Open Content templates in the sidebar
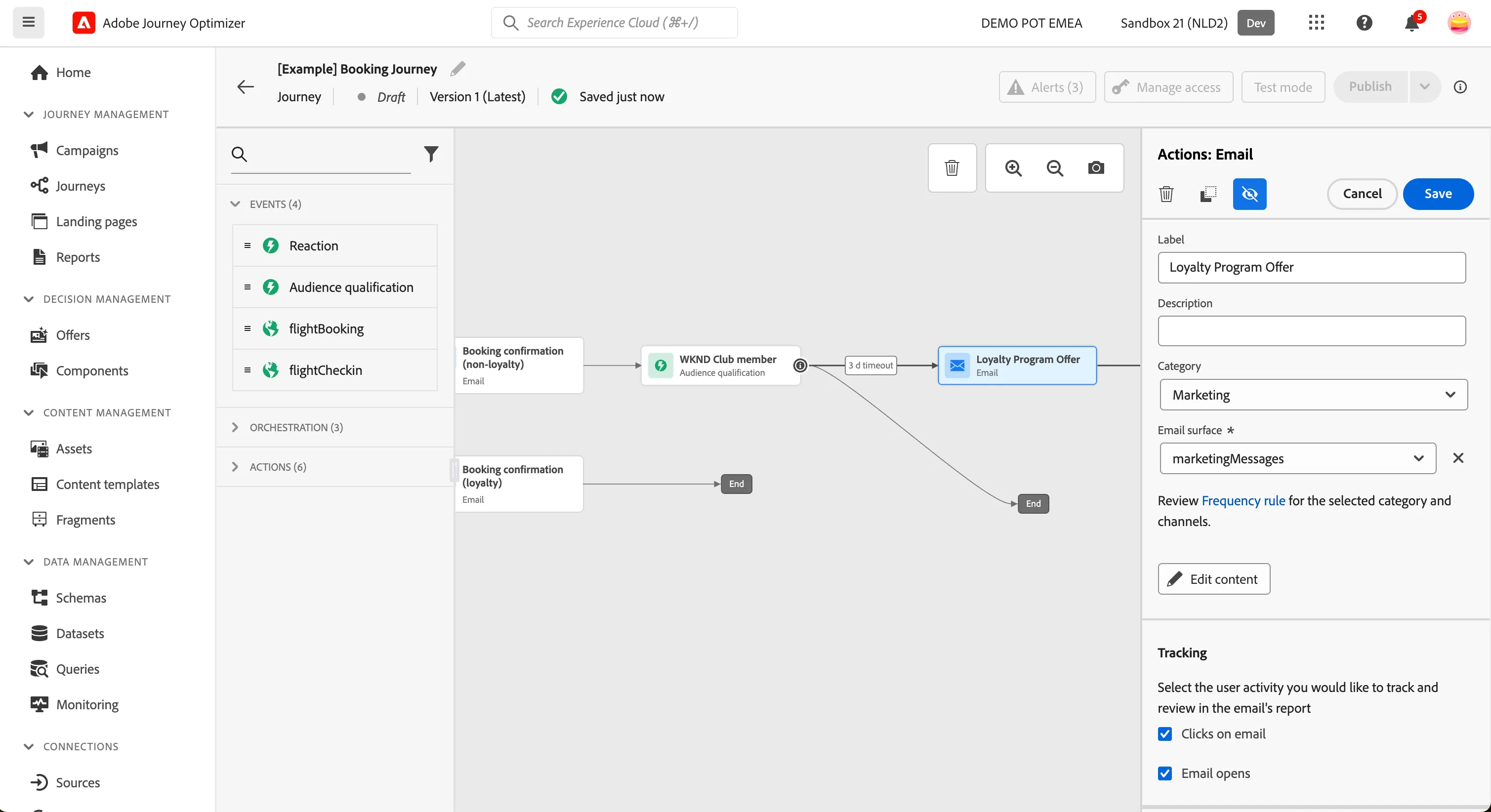 107,485
